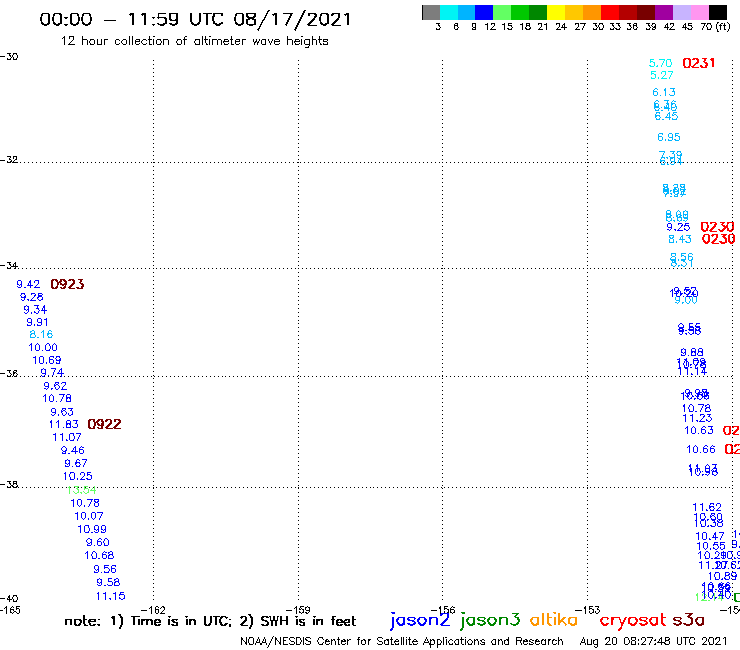Click the wave height value '11.15'
The height and width of the screenshot is (650, 740).
tap(110, 596)
